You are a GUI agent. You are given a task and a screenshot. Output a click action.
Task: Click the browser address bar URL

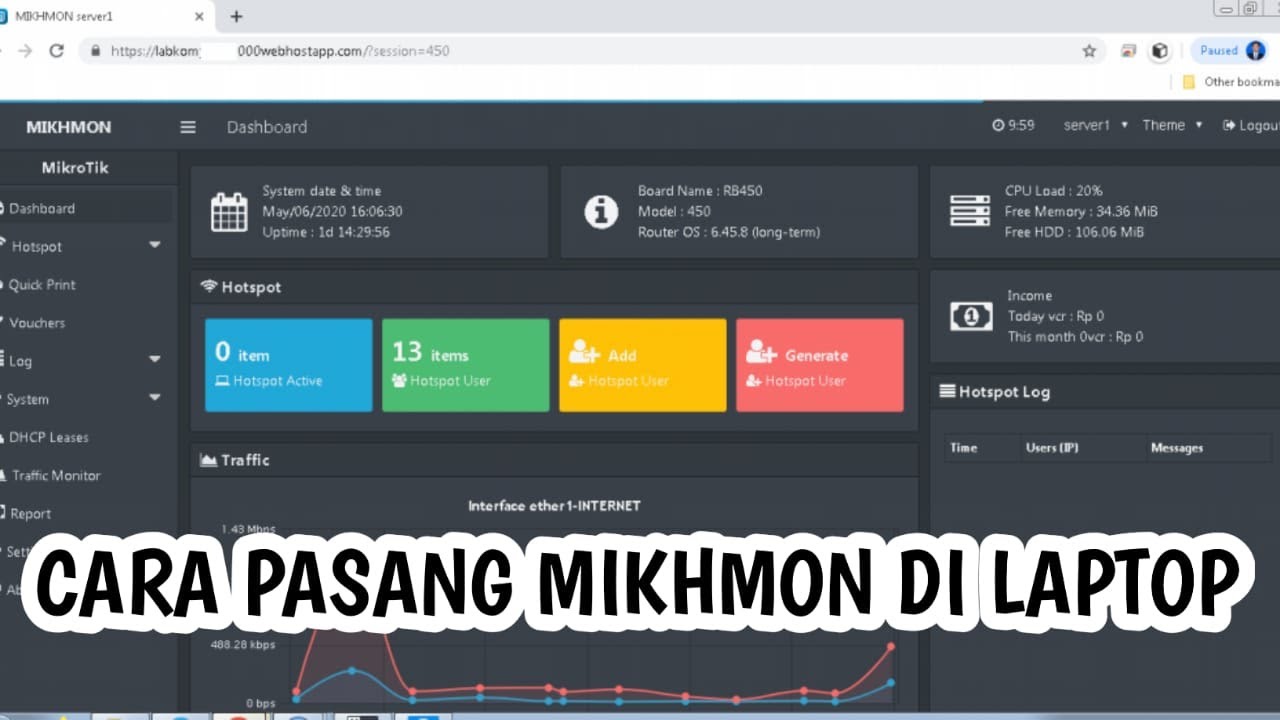pos(280,51)
